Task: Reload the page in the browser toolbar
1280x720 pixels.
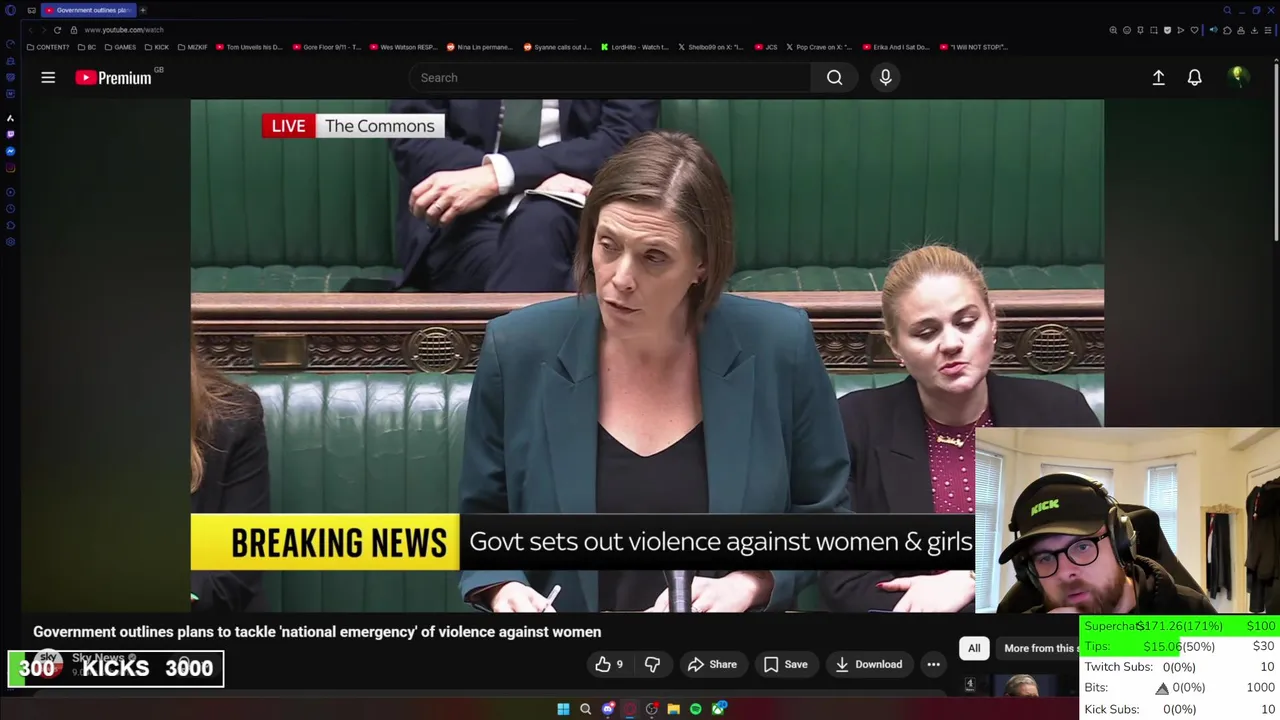Action: pyautogui.click(x=57, y=30)
